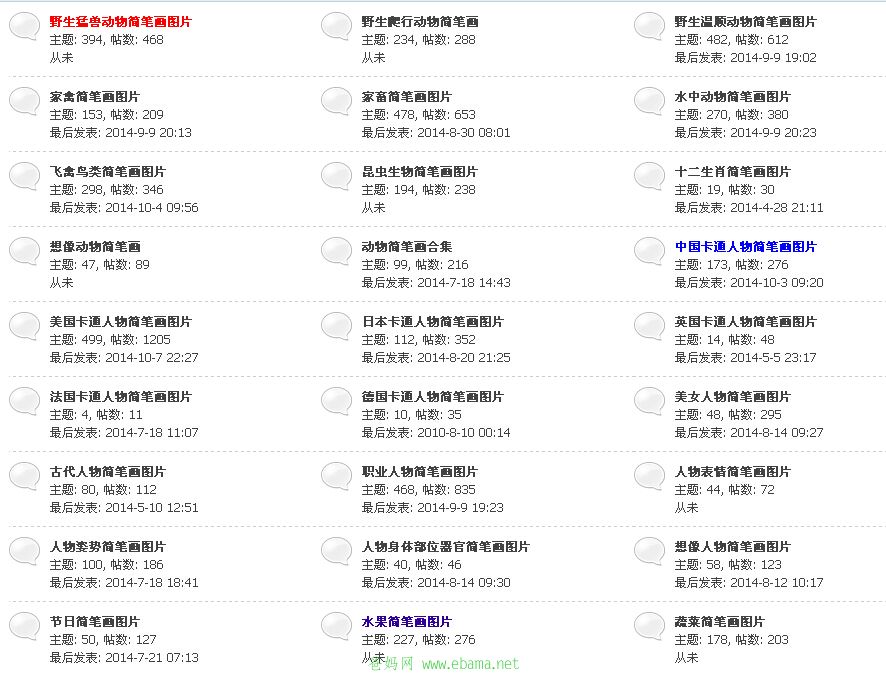
Task: Open the 昆虫生物简笔画图片 board
Action: coord(419,172)
